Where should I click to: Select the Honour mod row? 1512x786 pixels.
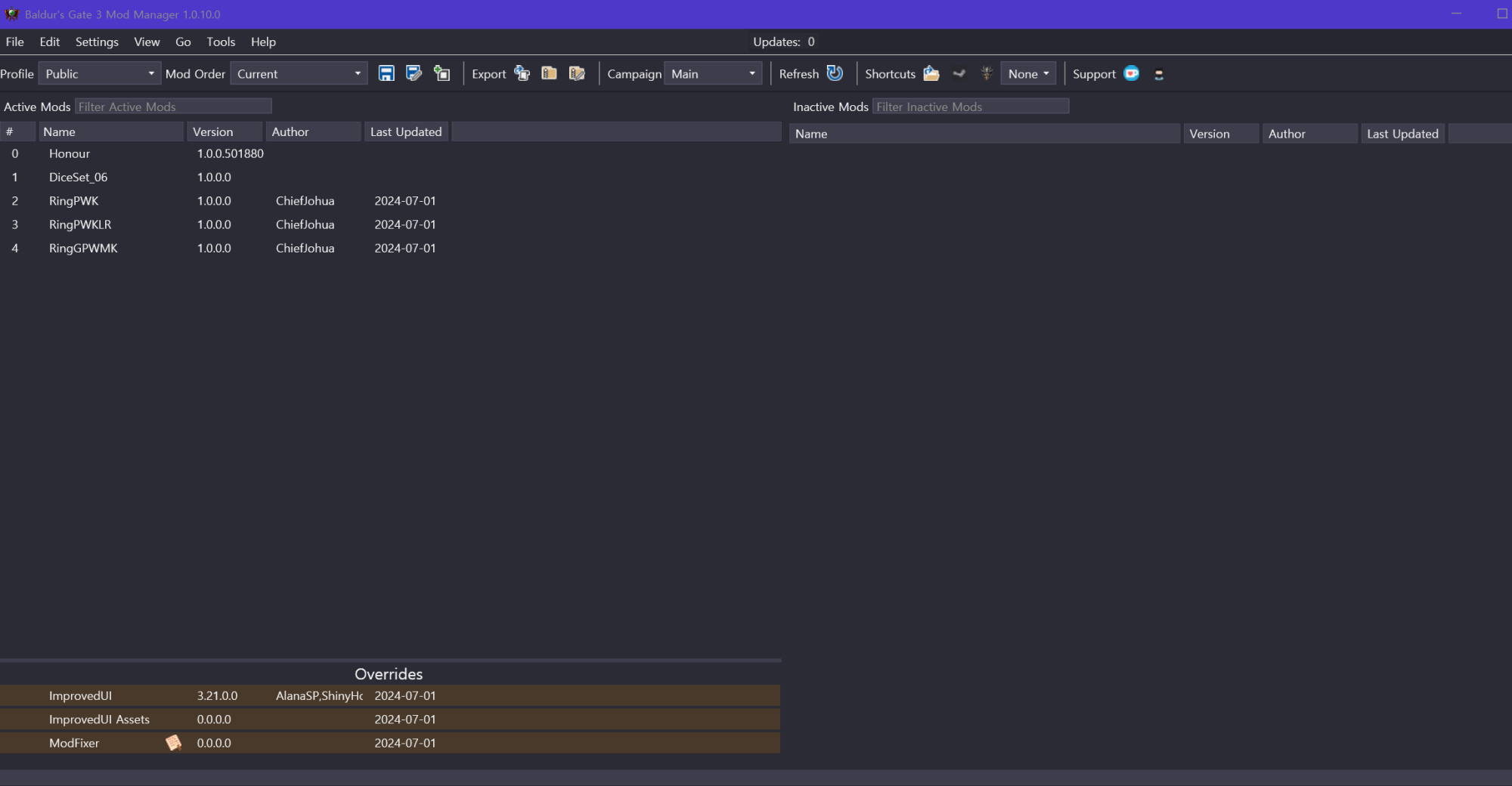point(390,153)
